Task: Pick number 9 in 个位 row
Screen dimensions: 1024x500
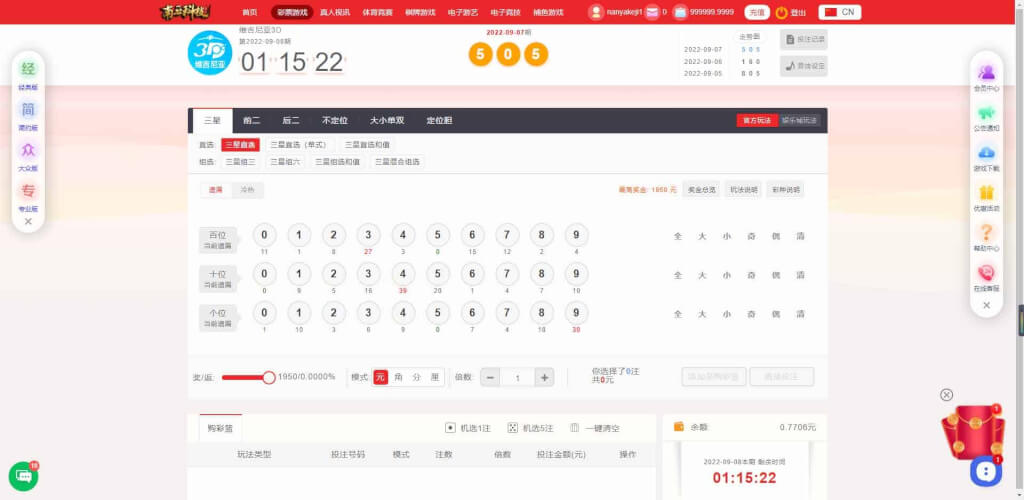Action: tap(576, 313)
